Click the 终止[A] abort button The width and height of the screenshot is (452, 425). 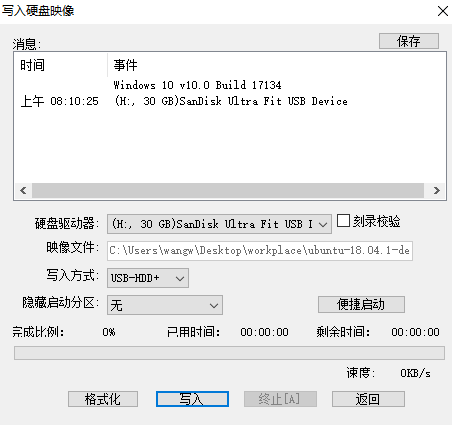pos(280,399)
